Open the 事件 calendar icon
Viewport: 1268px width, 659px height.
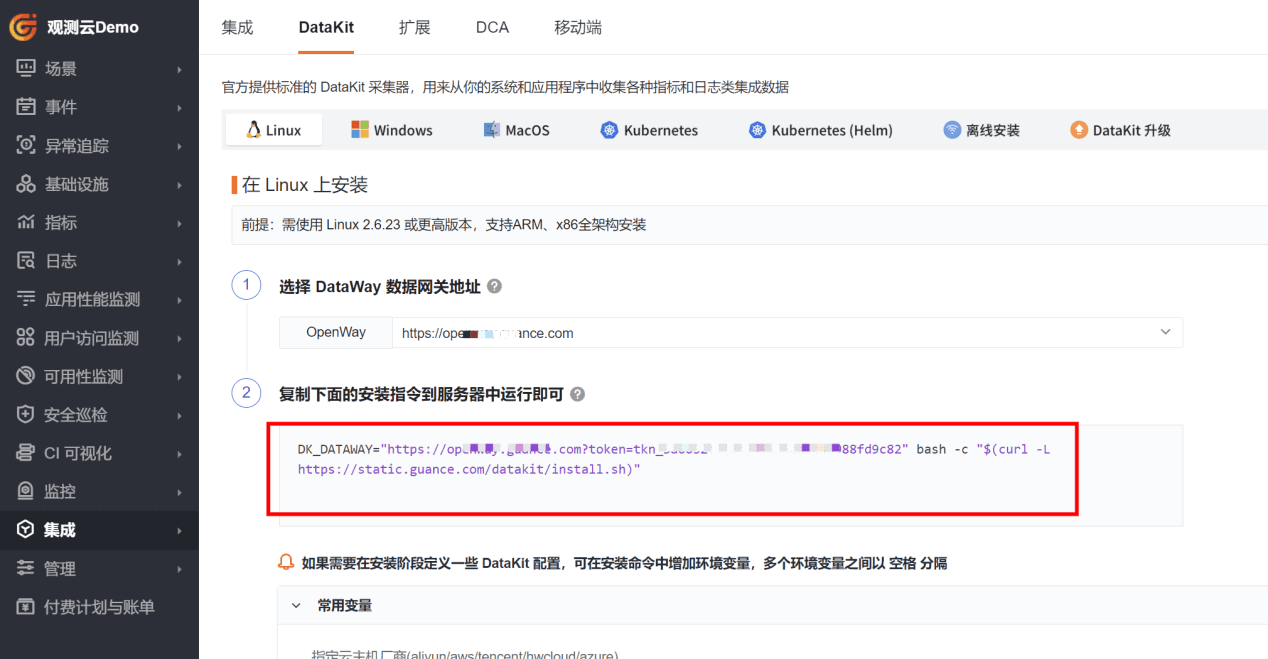coord(26,107)
